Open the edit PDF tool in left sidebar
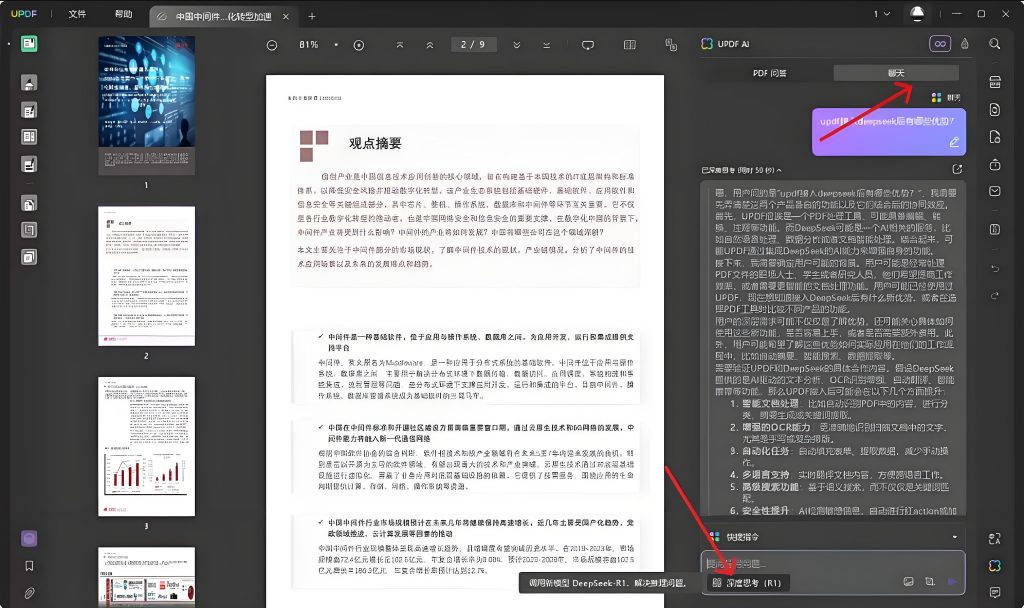1024x608 pixels. 29,111
